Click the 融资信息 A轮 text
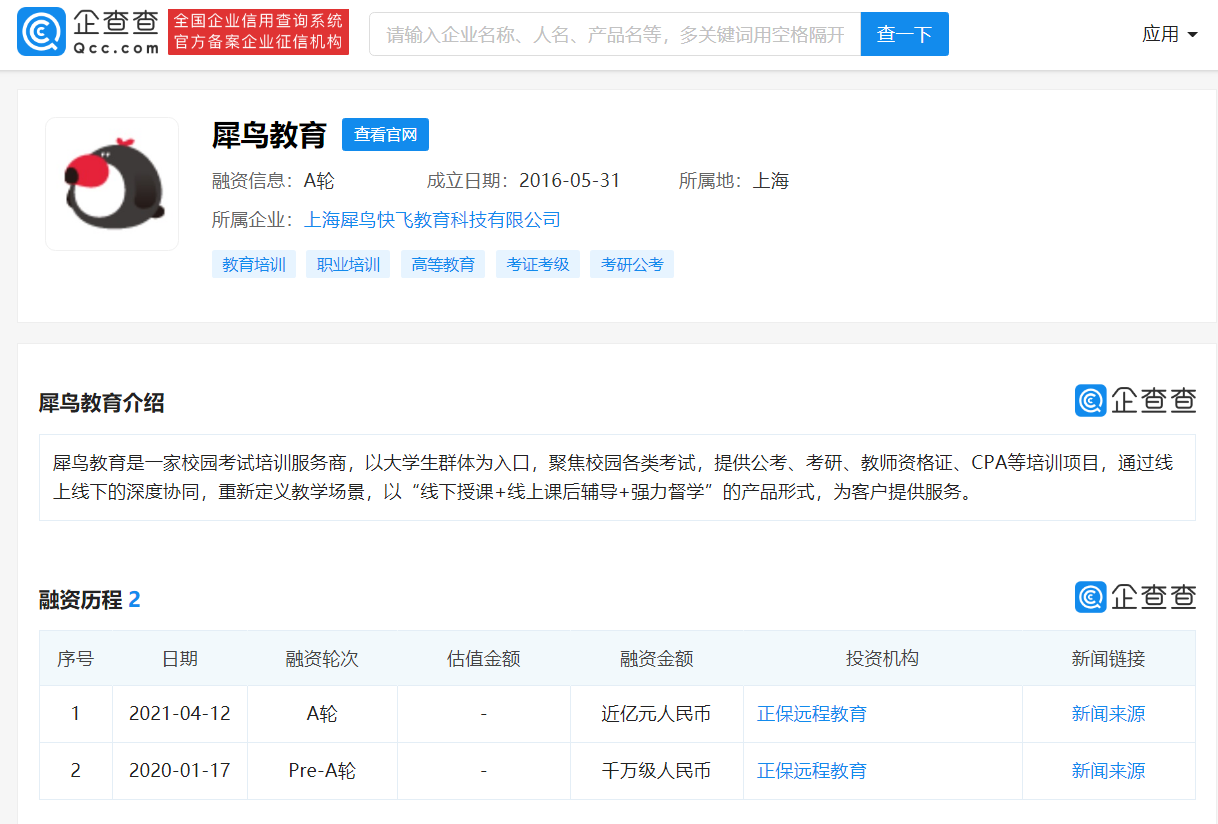1218x824 pixels. [273, 181]
